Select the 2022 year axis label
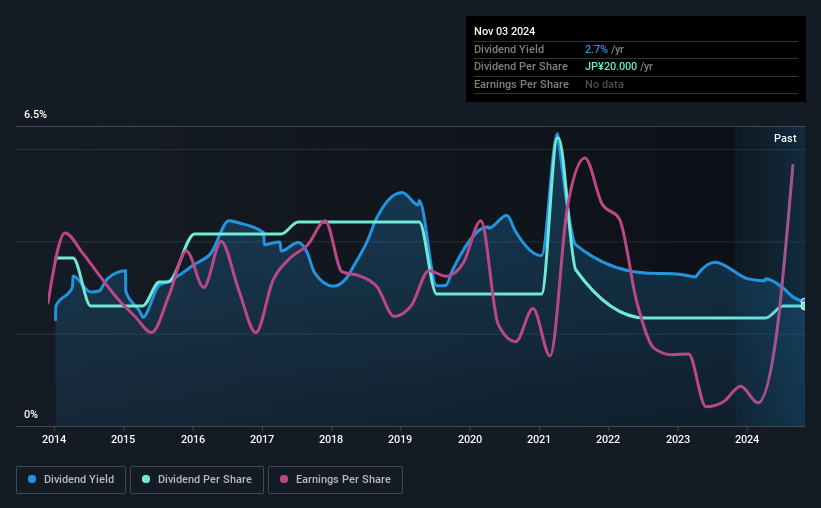 click(608, 439)
